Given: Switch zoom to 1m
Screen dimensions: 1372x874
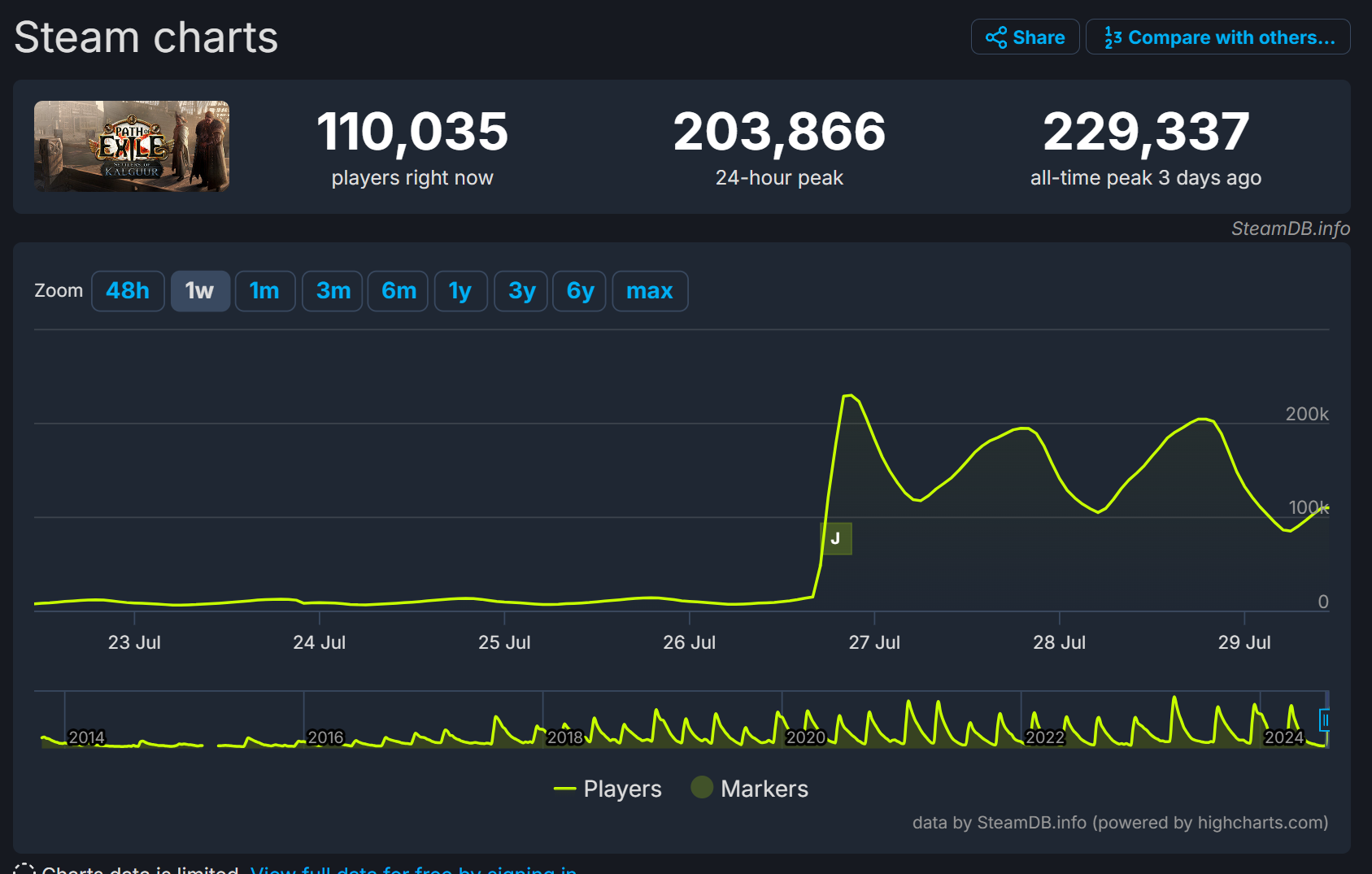Looking at the screenshot, I should coord(264,291).
